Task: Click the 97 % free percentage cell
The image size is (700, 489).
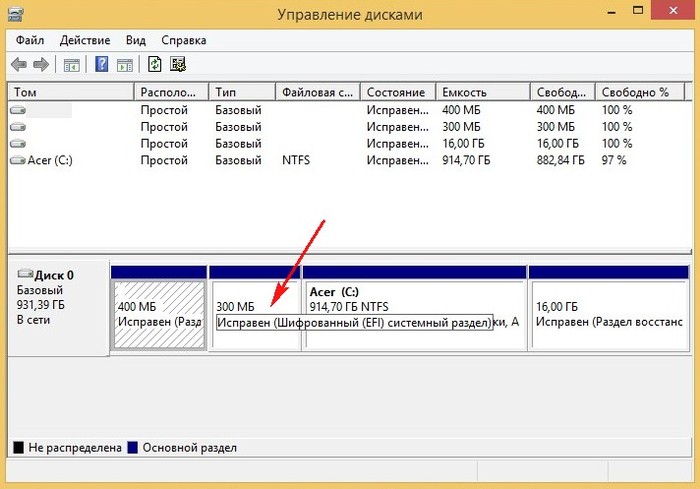Action: (x=614, y=160)
